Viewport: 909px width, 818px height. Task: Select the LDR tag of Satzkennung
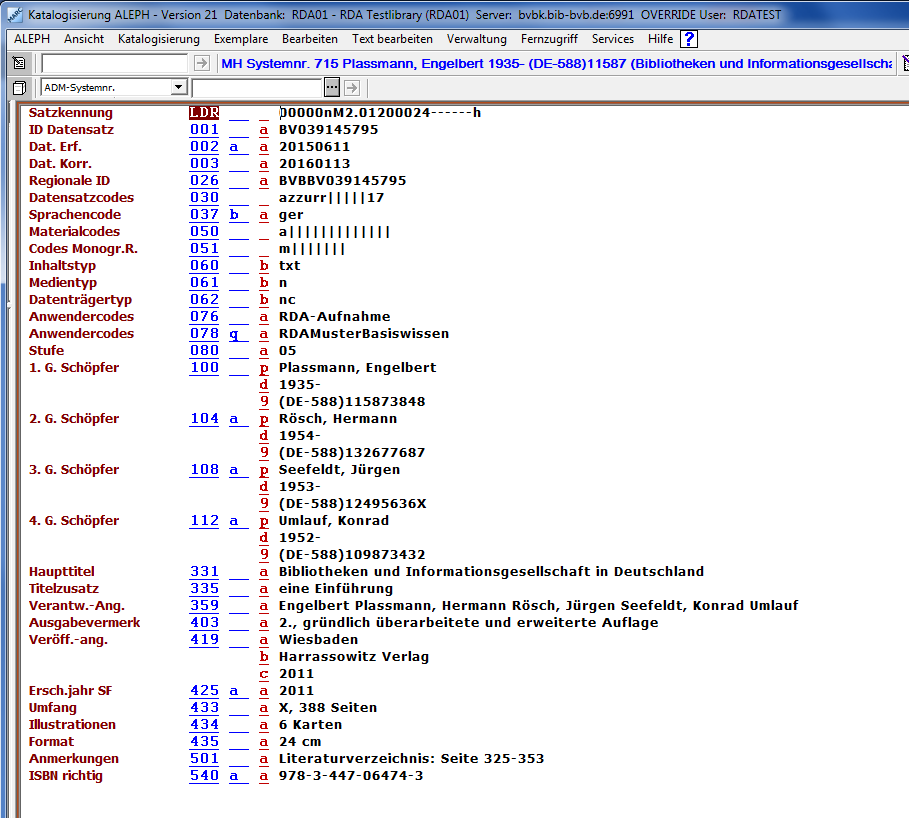(204, 113)
